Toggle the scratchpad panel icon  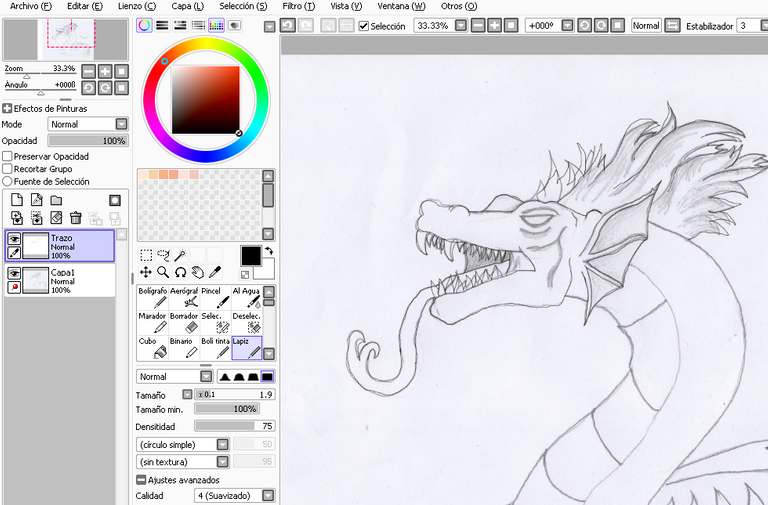235,25
